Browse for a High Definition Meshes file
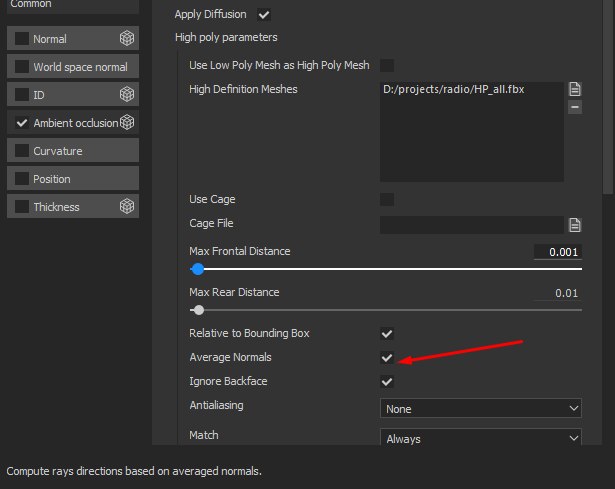615x489 pixels. click(x=575, y=89)
